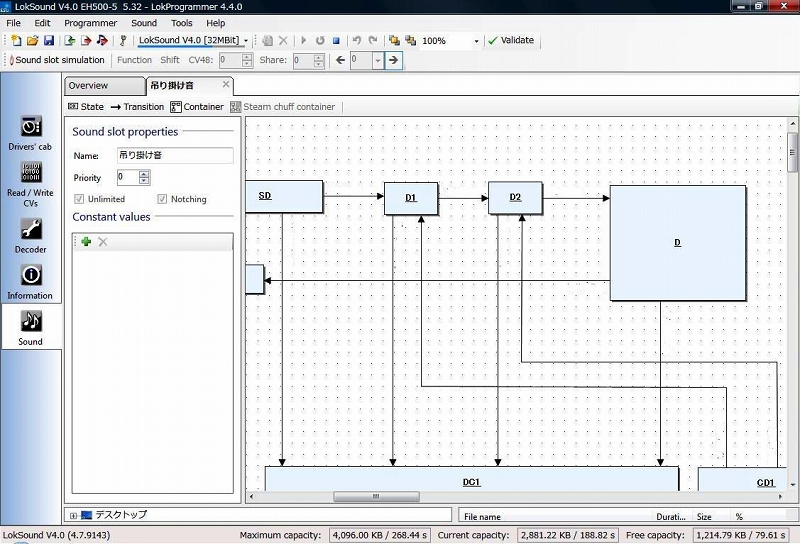Click the bring to front icon
This screenshot has height=544, width=800.
pos(394,40)
